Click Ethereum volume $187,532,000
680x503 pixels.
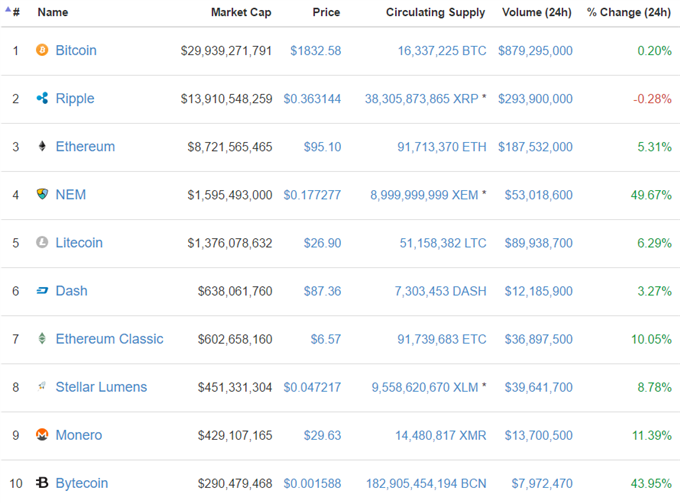535,147
